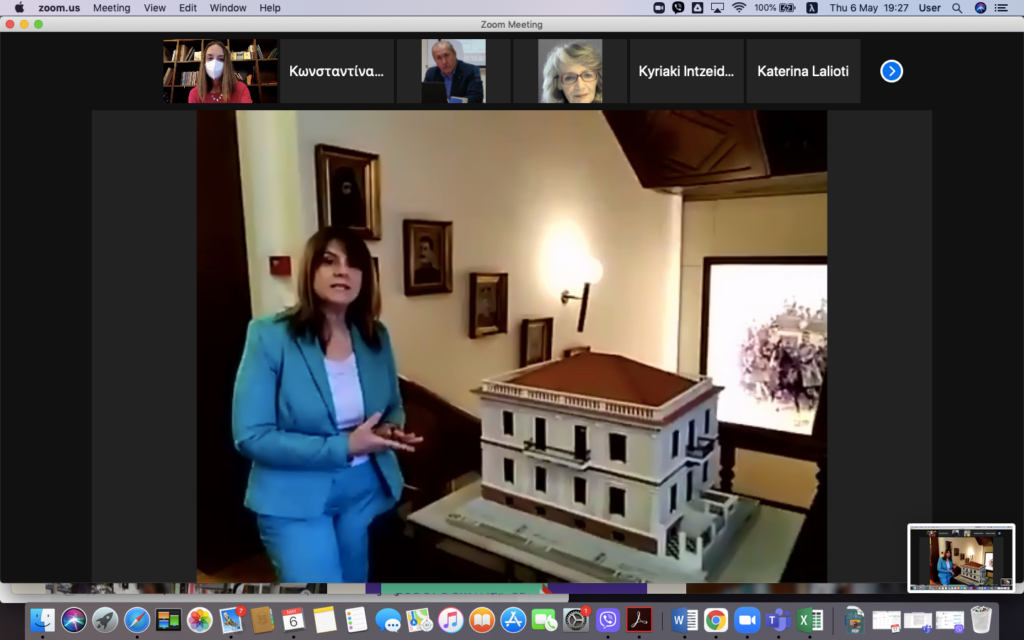Launch Microsoft Teams from the dock

tap(778, 620)
